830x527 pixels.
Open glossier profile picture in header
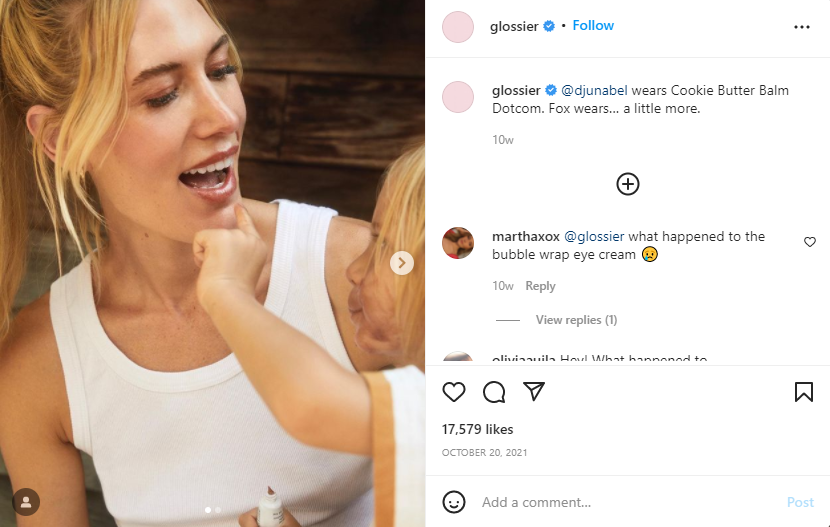pos(458,27)
